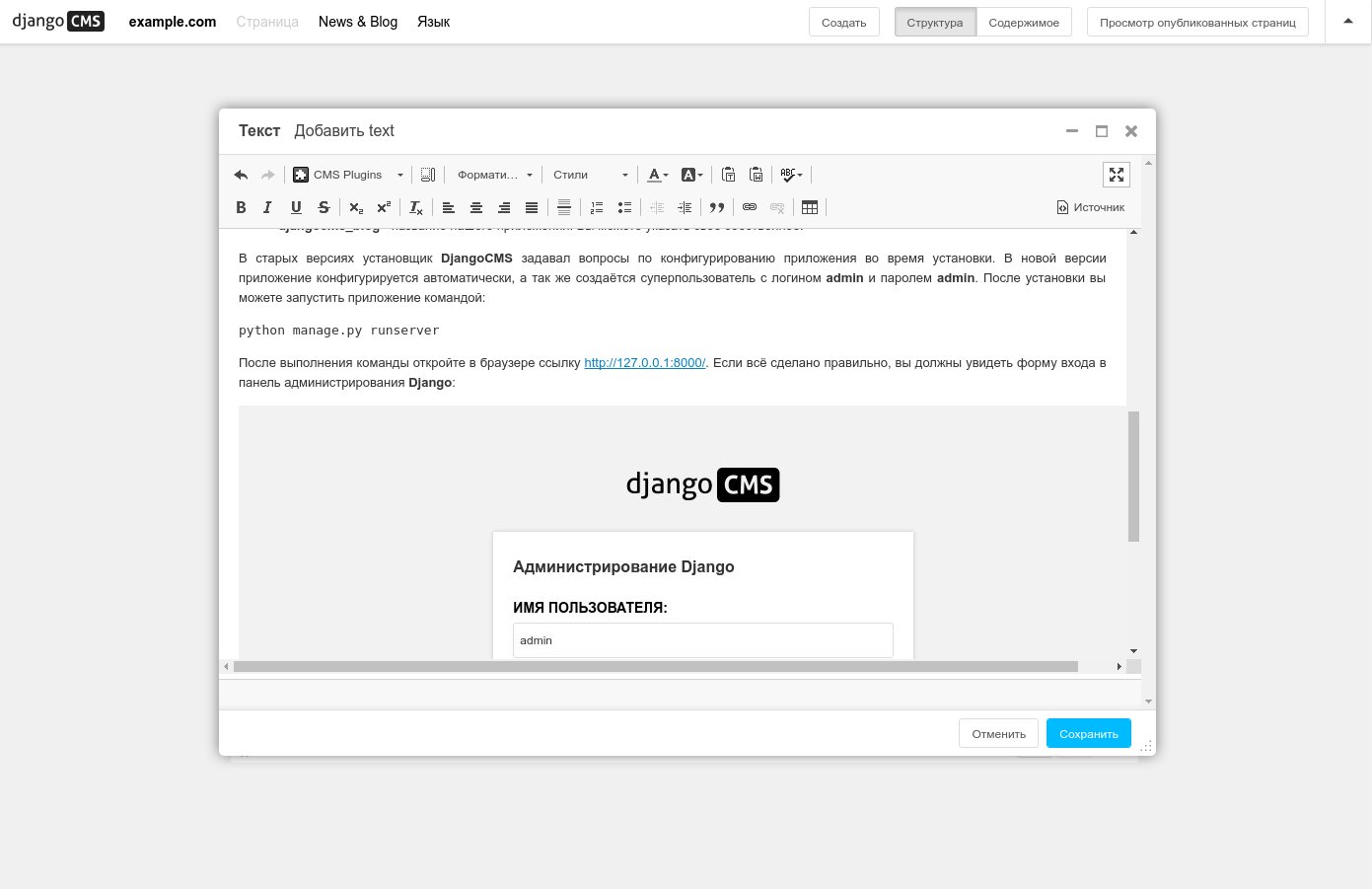The image size is (1372, 889).
Task: Insert a table with the table icon
Action: pyautogui.click(x=810, y=207)
